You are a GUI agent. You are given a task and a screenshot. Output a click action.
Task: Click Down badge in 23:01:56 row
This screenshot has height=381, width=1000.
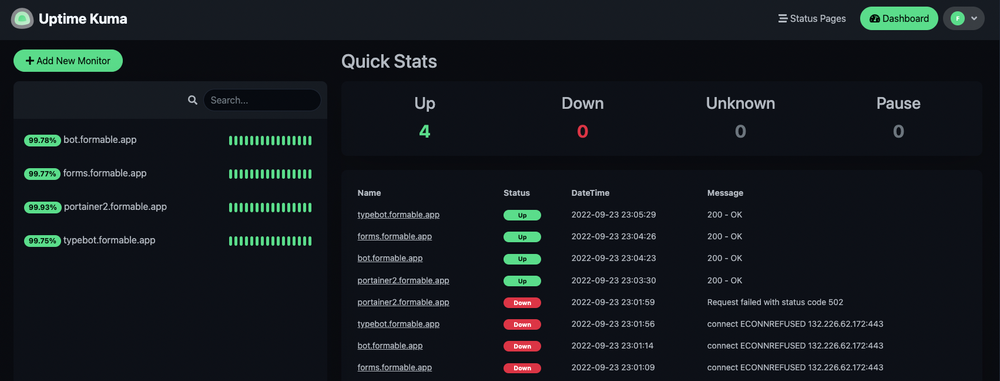coord(522,324)
